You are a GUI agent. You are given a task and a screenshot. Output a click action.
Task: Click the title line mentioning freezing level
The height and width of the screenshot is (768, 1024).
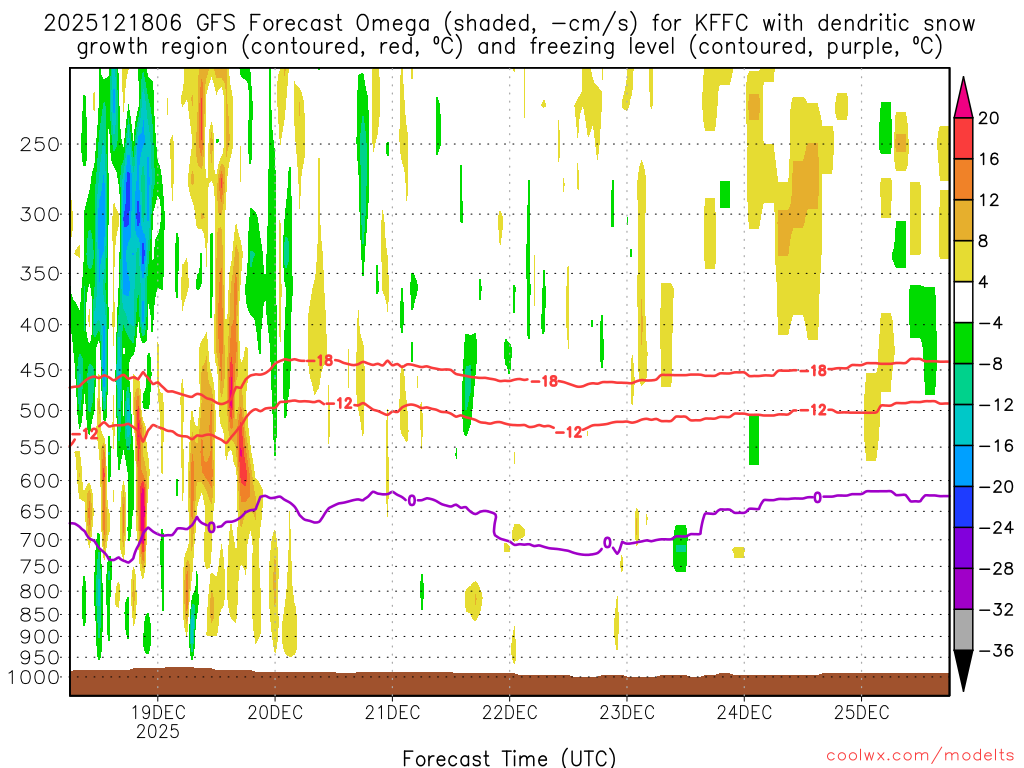(x=509, y=46)
